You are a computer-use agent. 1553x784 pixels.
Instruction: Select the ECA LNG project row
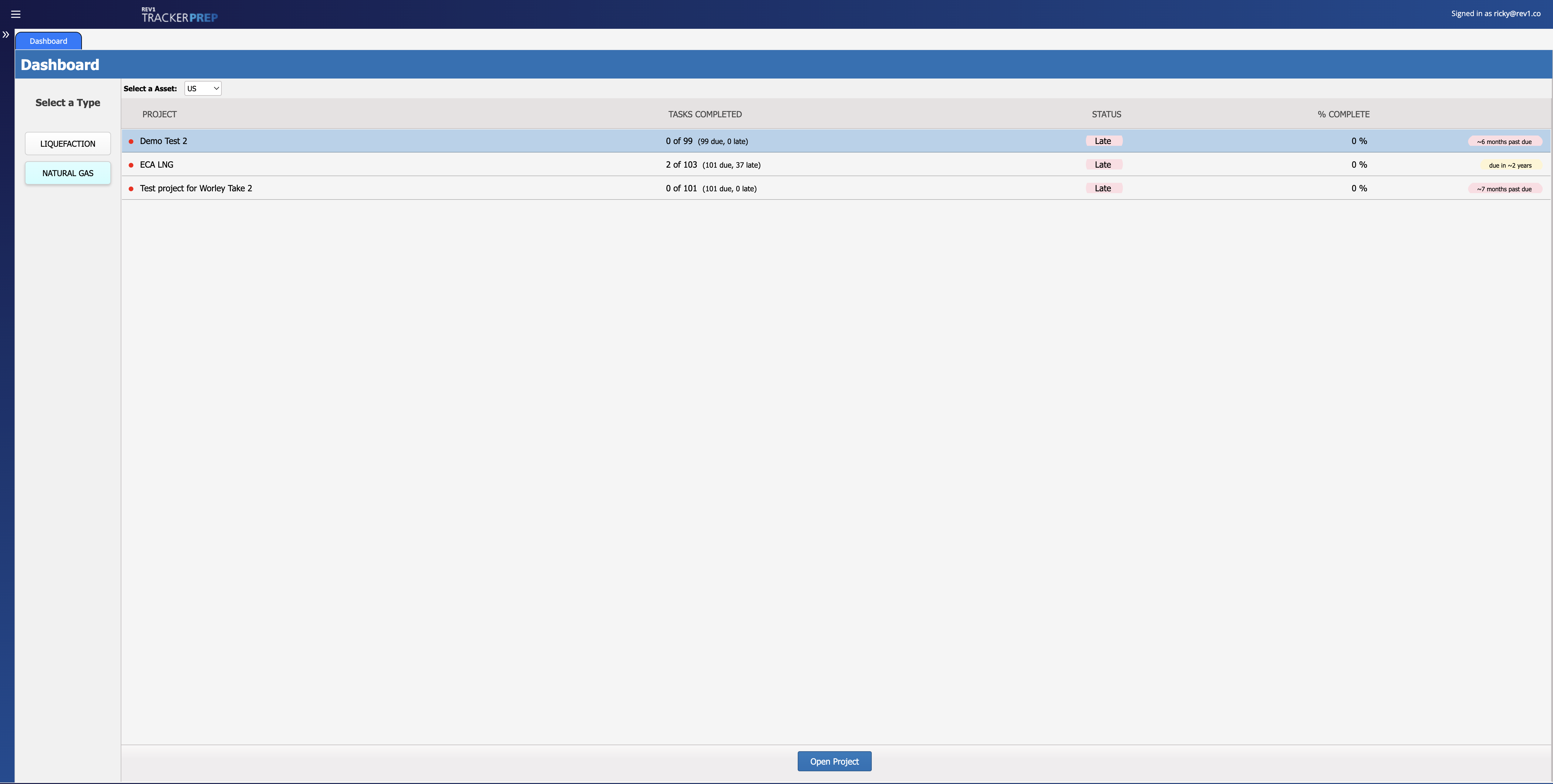(x=157, y=165)
